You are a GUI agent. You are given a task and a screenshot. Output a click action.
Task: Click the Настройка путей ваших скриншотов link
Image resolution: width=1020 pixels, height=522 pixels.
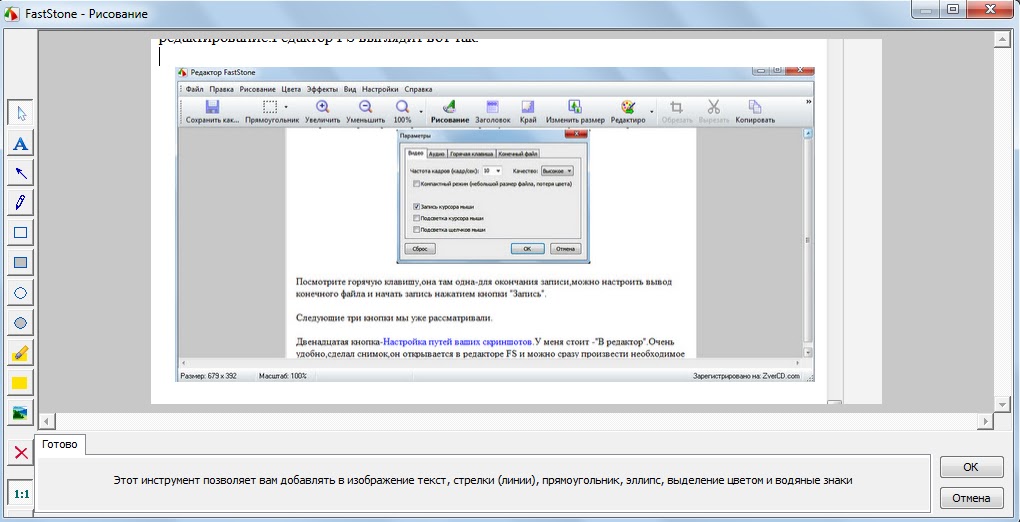pyautogui.click(x=458, y=341)
